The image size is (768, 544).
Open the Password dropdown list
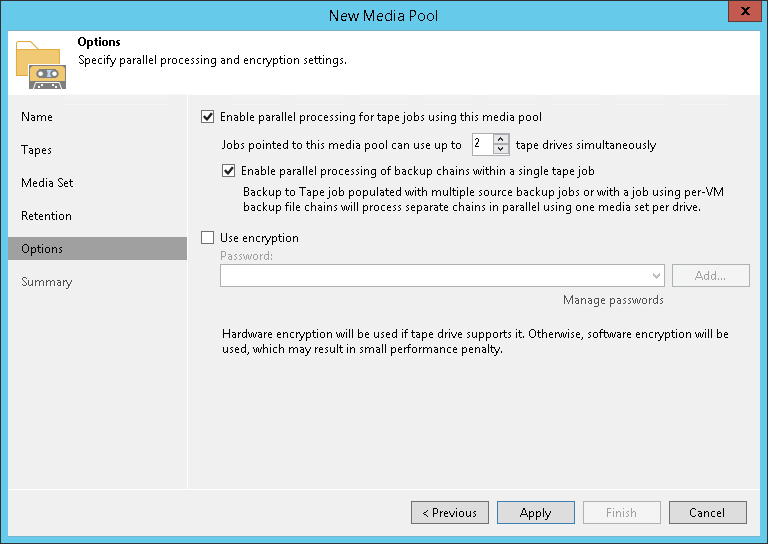point(656,276)
